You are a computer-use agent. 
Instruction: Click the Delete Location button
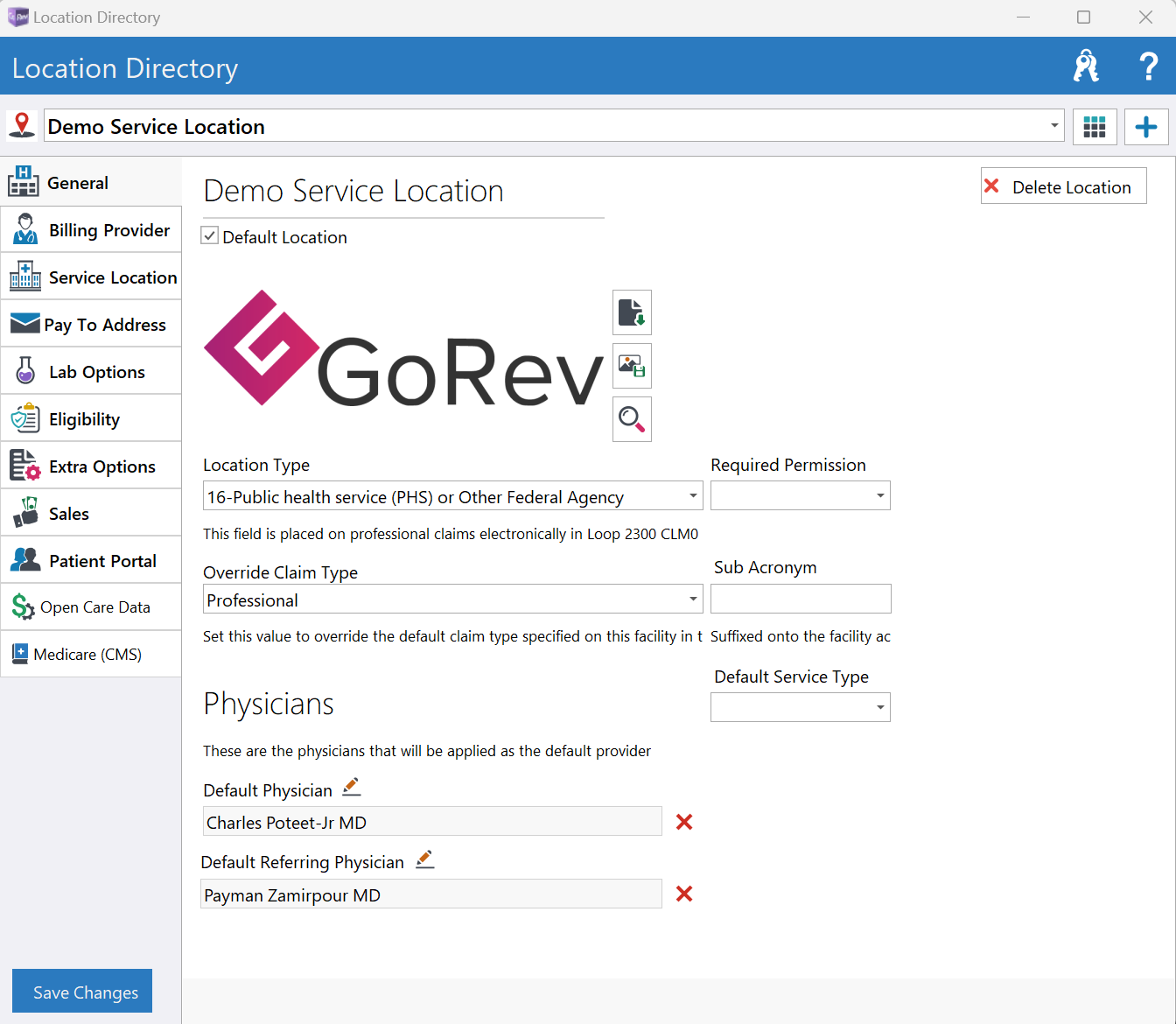[x=1063, y=186]
